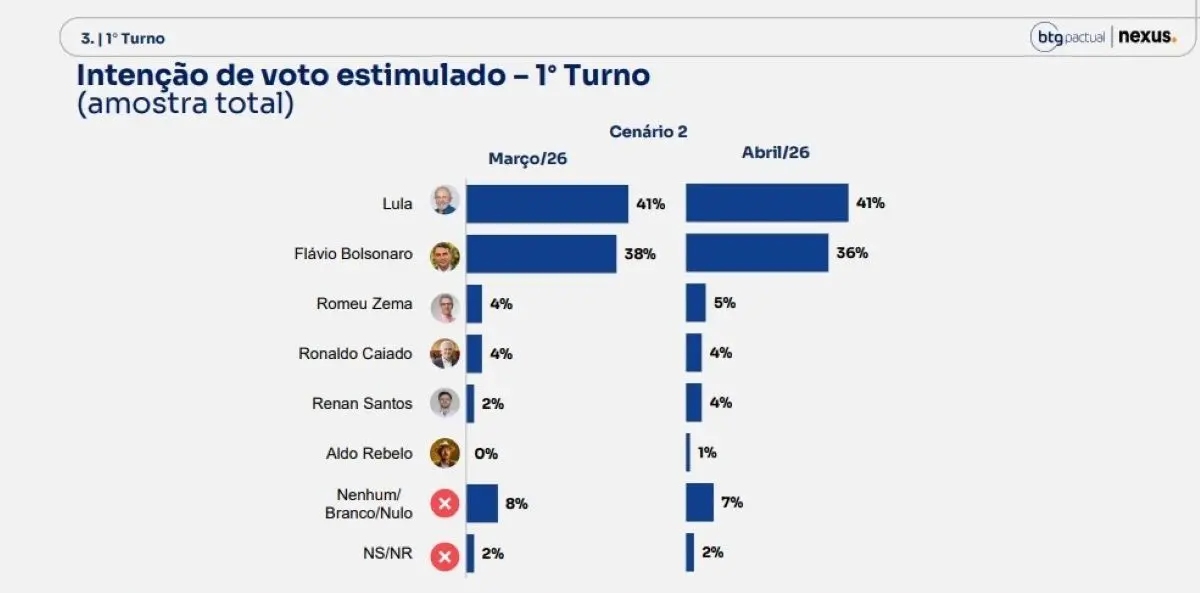Screen dimensions: 1200x593
Task: Click Lula's 41% bar for Março/26
Action: 547,204
